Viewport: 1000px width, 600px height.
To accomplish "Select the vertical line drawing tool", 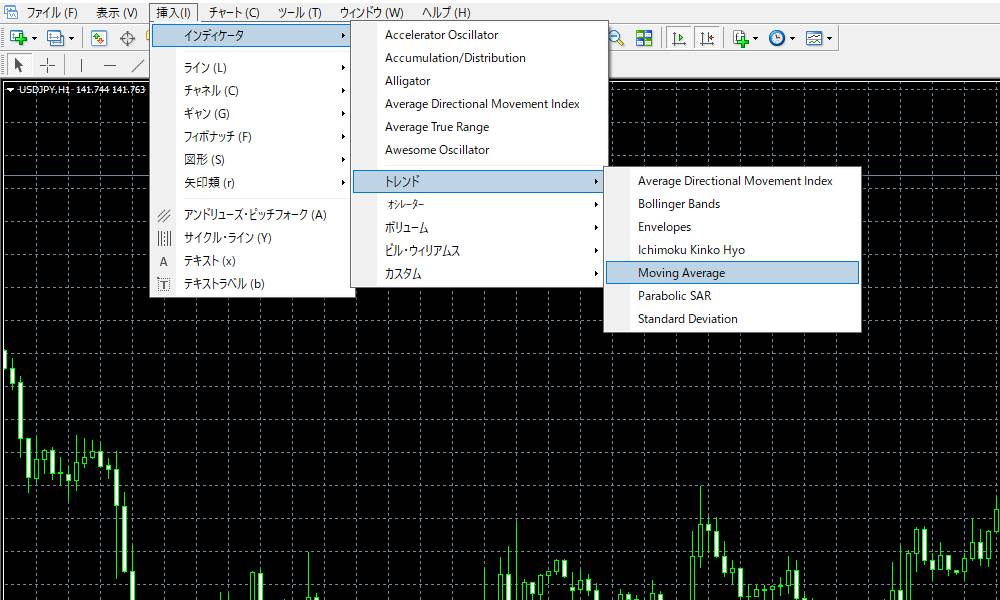I will pos(82,65).
